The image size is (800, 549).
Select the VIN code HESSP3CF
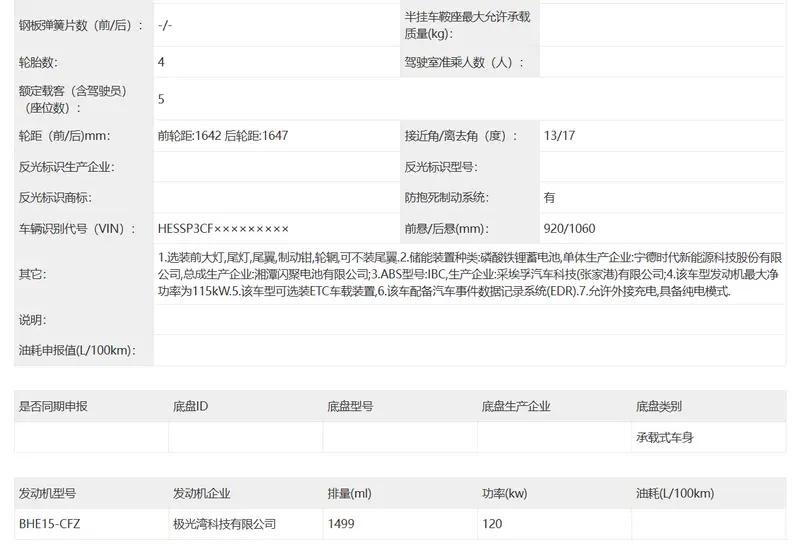(223, 229)
